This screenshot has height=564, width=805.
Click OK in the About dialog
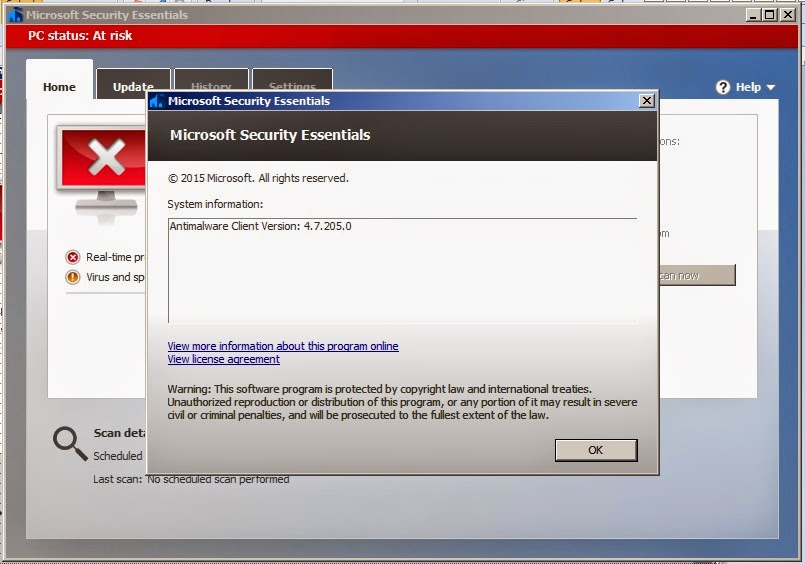click(x=596, y=450)
